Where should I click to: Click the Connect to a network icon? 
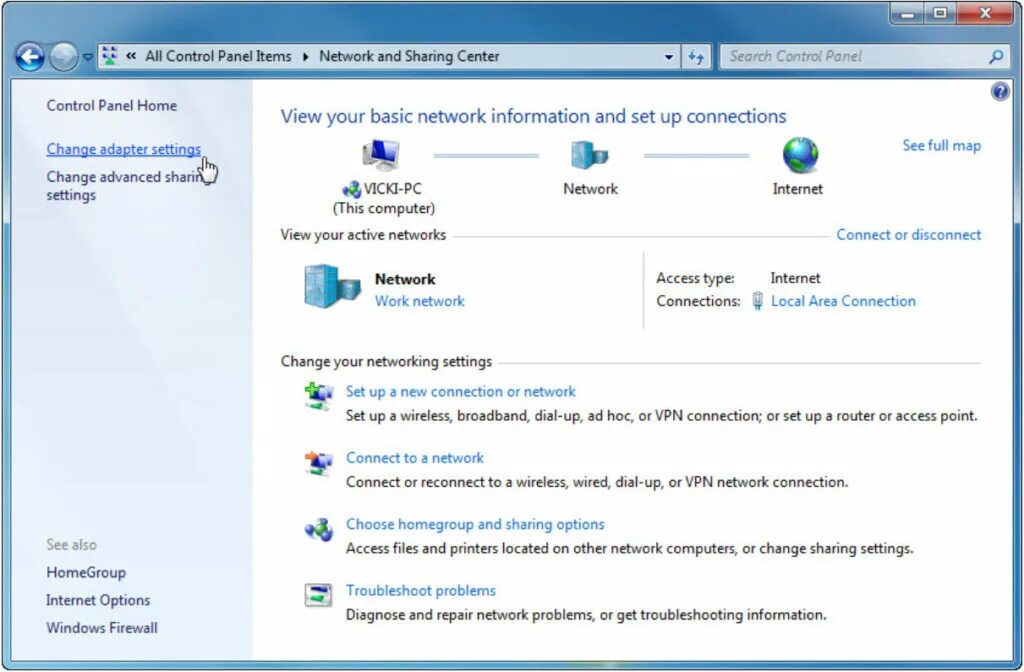[319, 462]
